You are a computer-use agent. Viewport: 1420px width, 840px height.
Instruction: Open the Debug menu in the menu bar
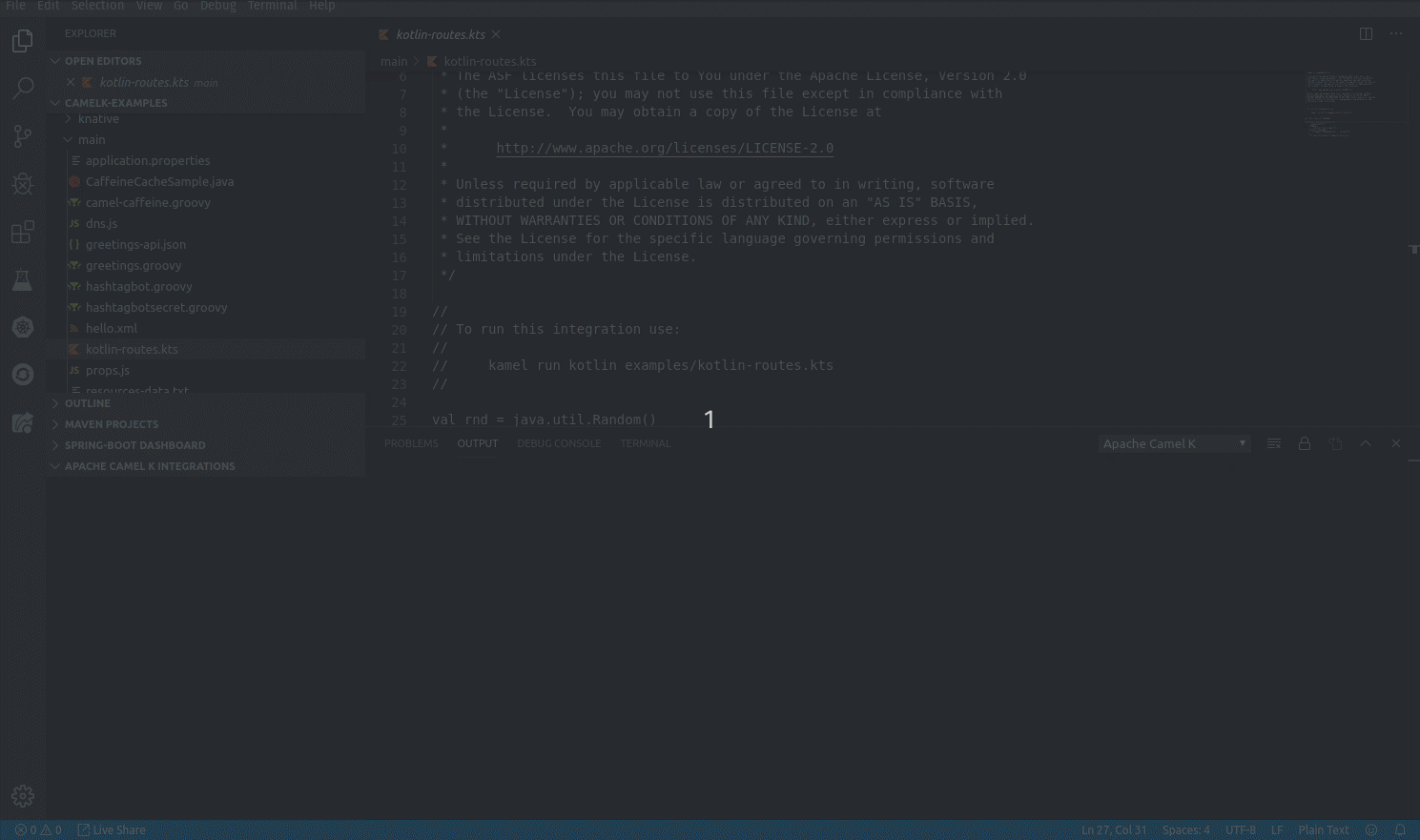pos(217,6)
